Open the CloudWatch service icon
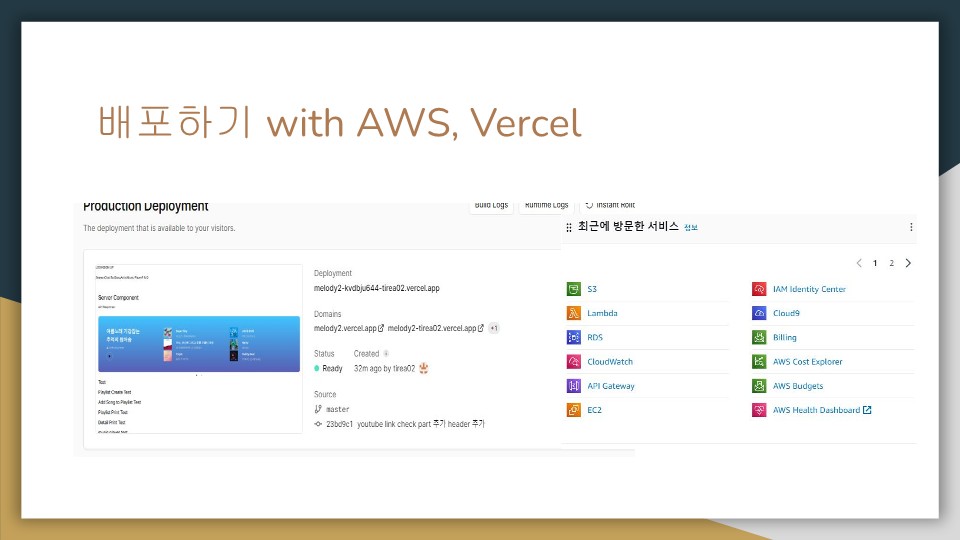Image resolution: width=960 pixels, height=540 pixels. pyautogui.click(x=574, y=362)
